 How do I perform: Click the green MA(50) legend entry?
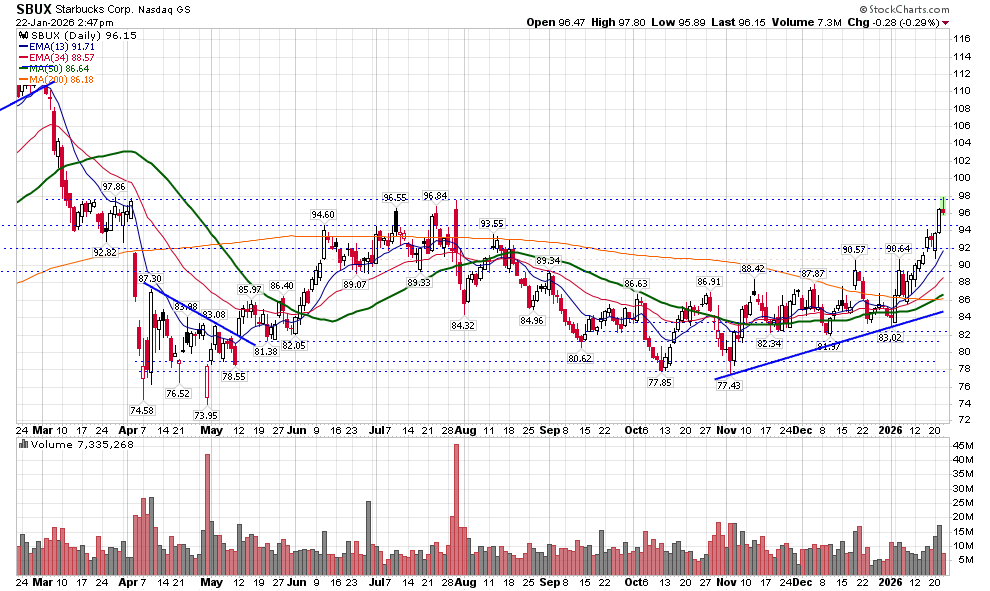(x=55, y=69)
